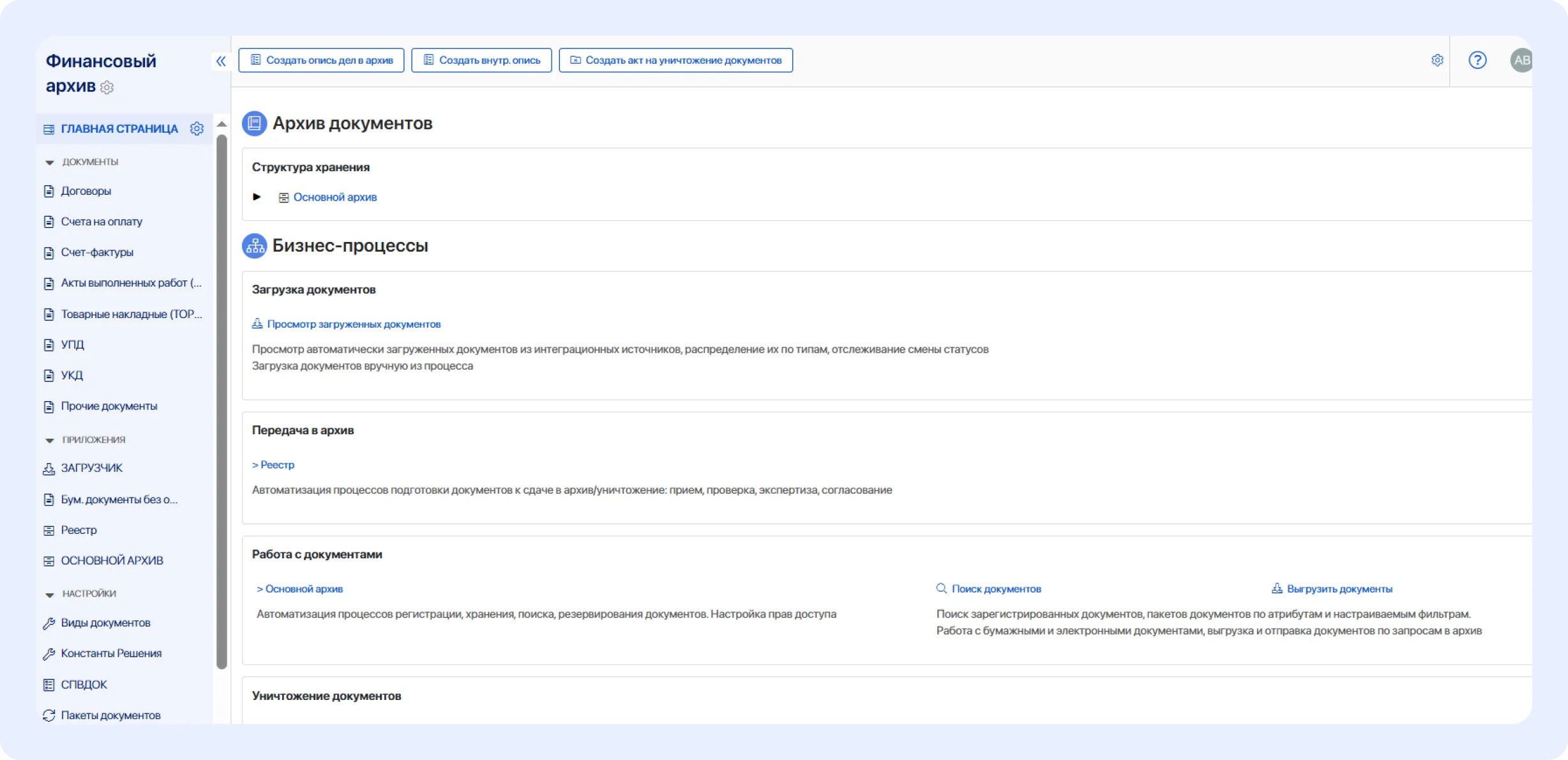Open ЗАГРУЗЧИК loader in sidebar
Image resolution: width=1568 pixels, height=760 pixels.
coord(91,468)
